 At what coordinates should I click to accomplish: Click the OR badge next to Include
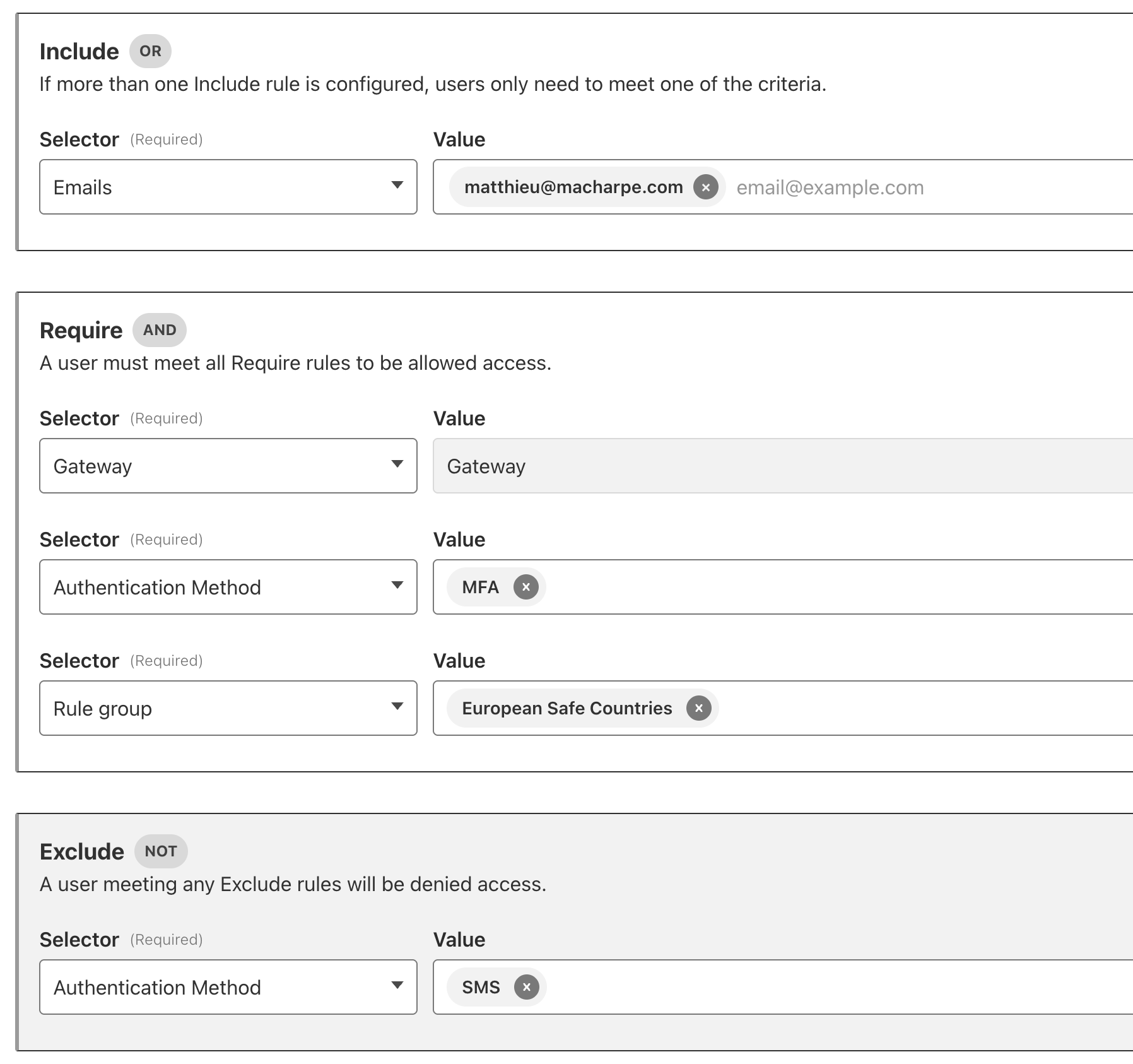(x=150, y=51)
